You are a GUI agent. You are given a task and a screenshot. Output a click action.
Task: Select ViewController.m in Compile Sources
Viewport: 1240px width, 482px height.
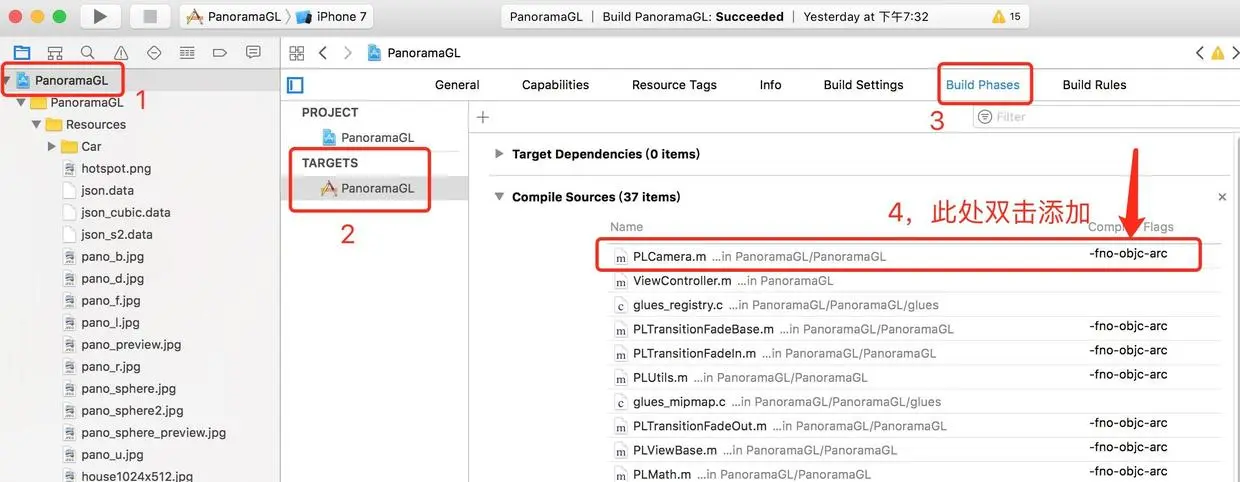click(x=915, y=281)
